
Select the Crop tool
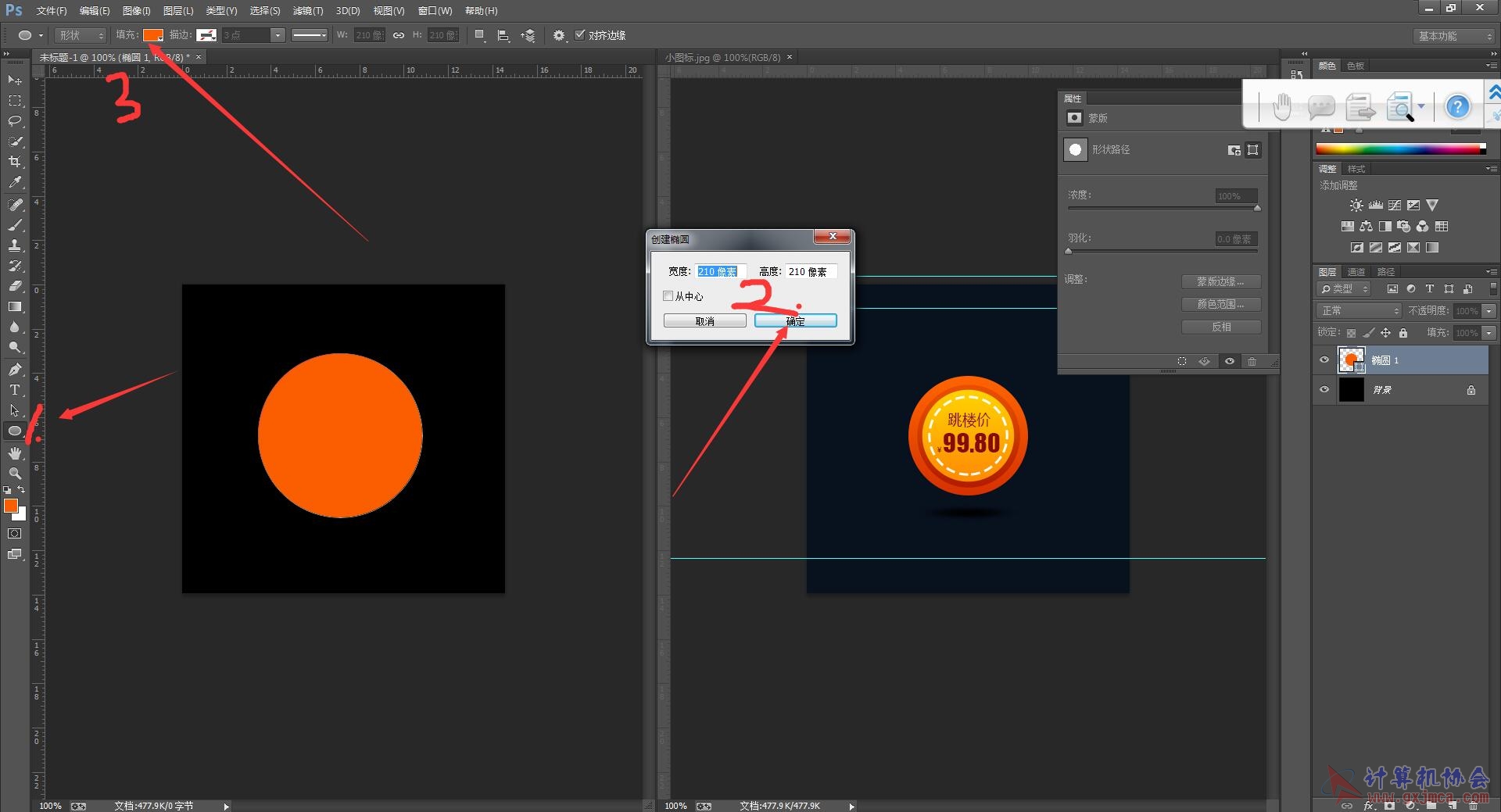(15, 162)
